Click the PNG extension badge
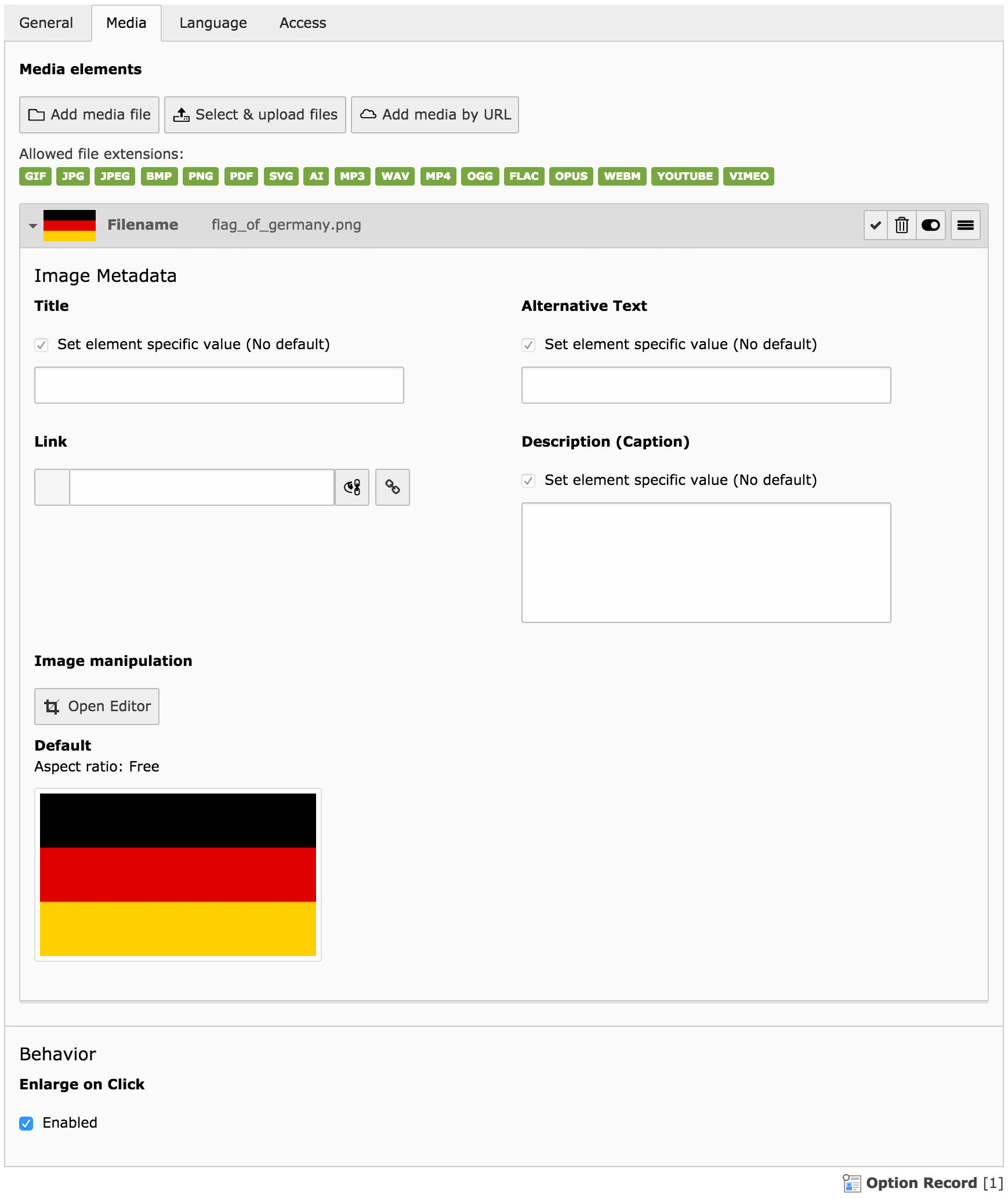The height and width of the screenshot is (1199, 1008). click(201, 176)
